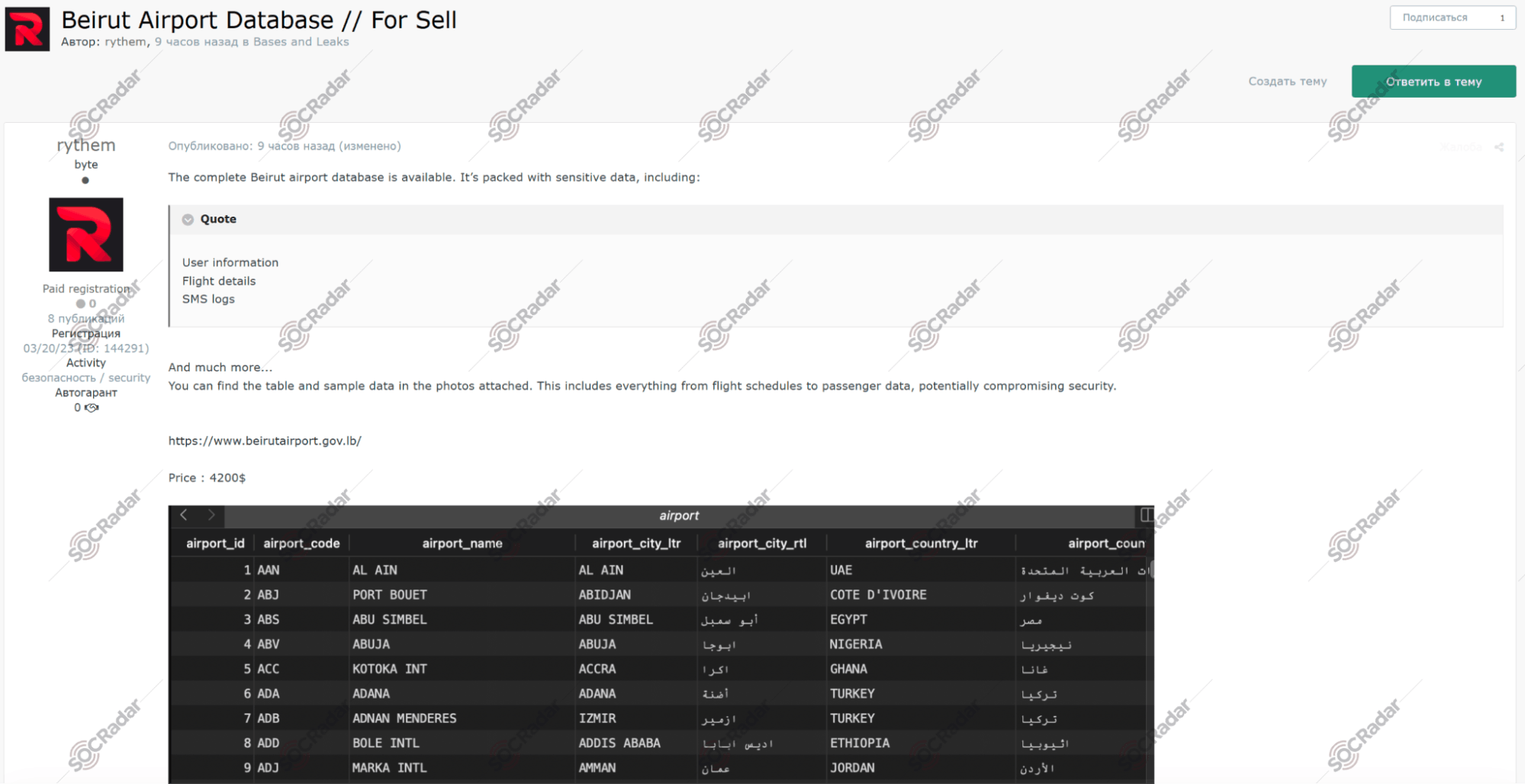The image size is (1525, 784).
Task: Click the Автогарант handshake icon
Action: [x=92, y=408]
